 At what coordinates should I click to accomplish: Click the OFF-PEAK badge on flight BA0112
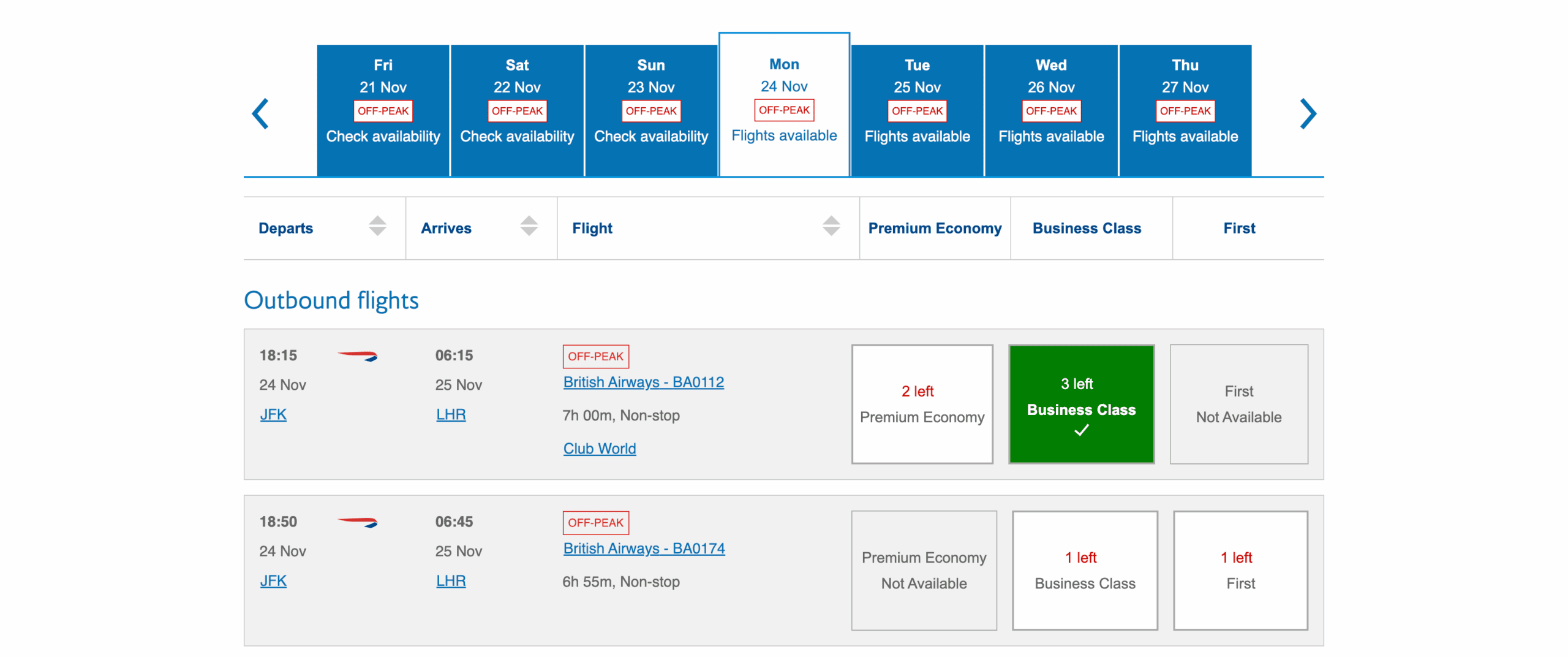595,356
